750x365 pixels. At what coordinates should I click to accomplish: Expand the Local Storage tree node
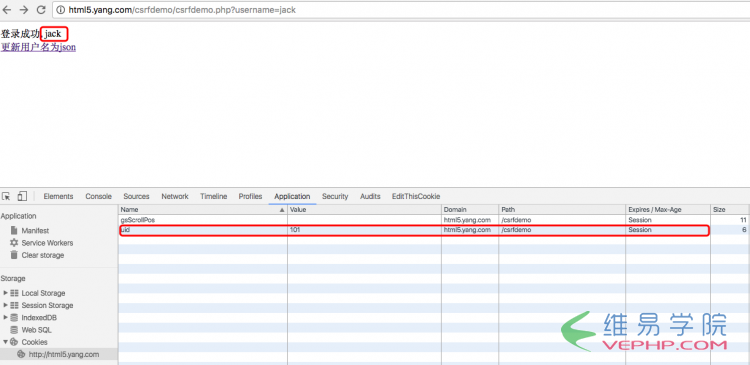pyautogui.click(x=6, y=293)
